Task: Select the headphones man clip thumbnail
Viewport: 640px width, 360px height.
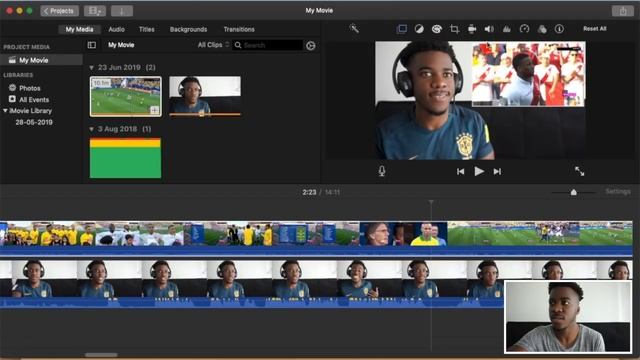Action: click(x=205, y=96)
